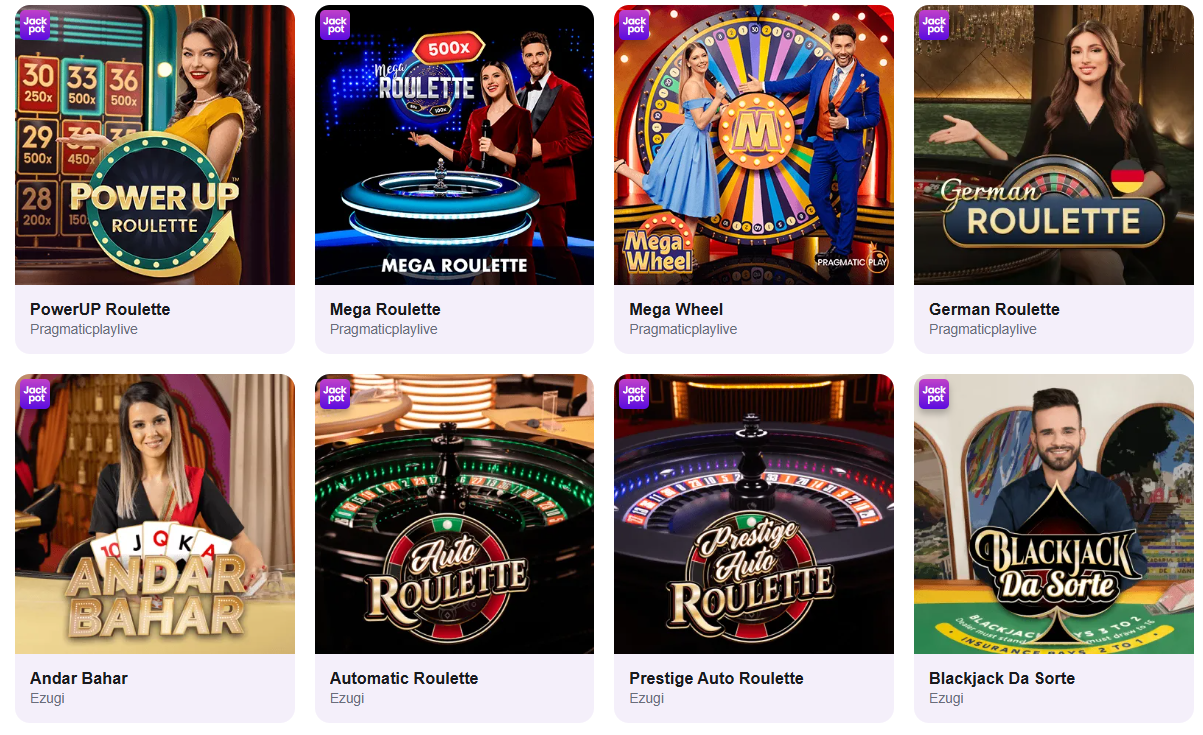Click the Jackpot badge on Mega Roulette
The image size is (1203, 735).
[334, 23]
